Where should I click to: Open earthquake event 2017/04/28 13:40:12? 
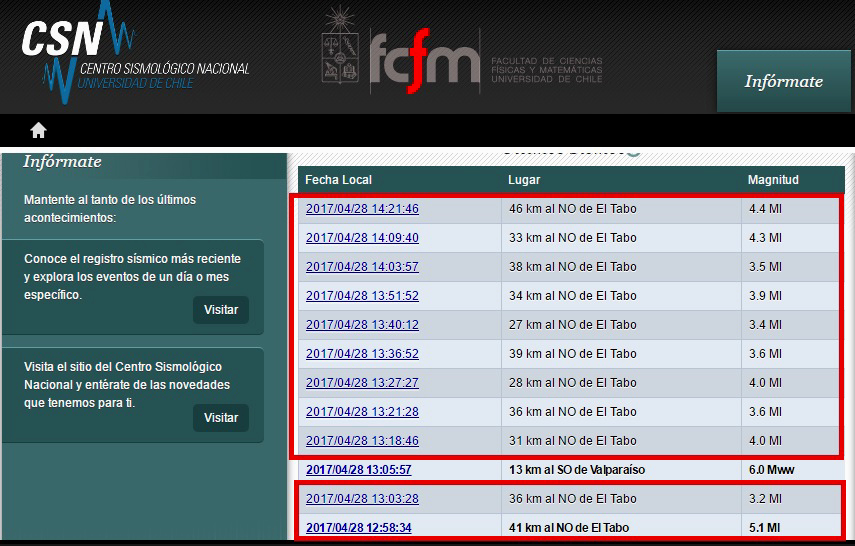point(362,325)
